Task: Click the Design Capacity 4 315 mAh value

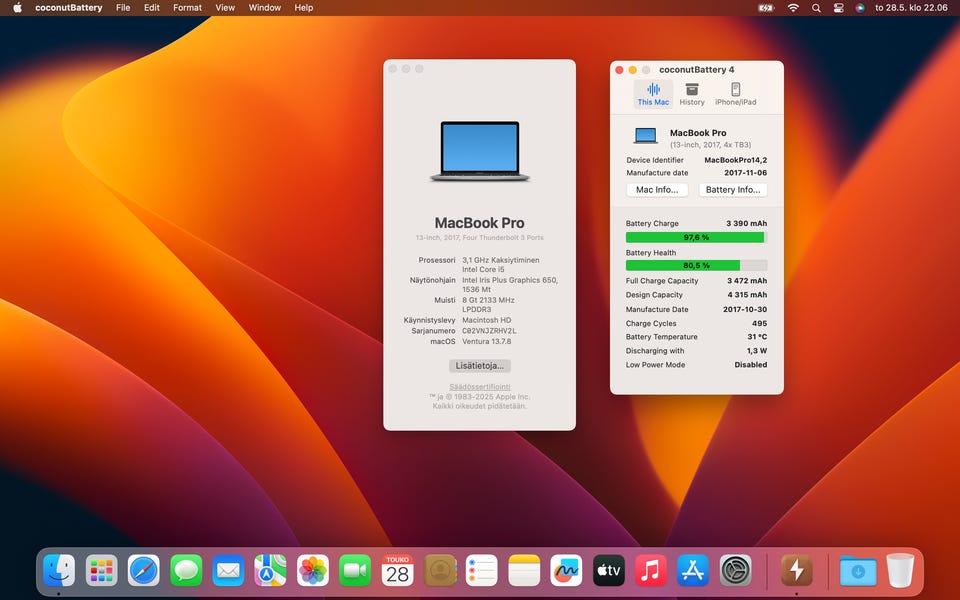Action: 747,294
